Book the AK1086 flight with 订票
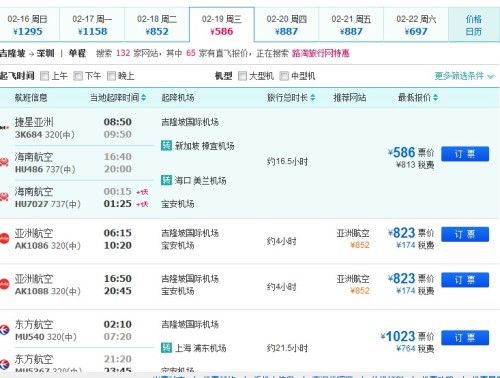 tap(465, 234)
